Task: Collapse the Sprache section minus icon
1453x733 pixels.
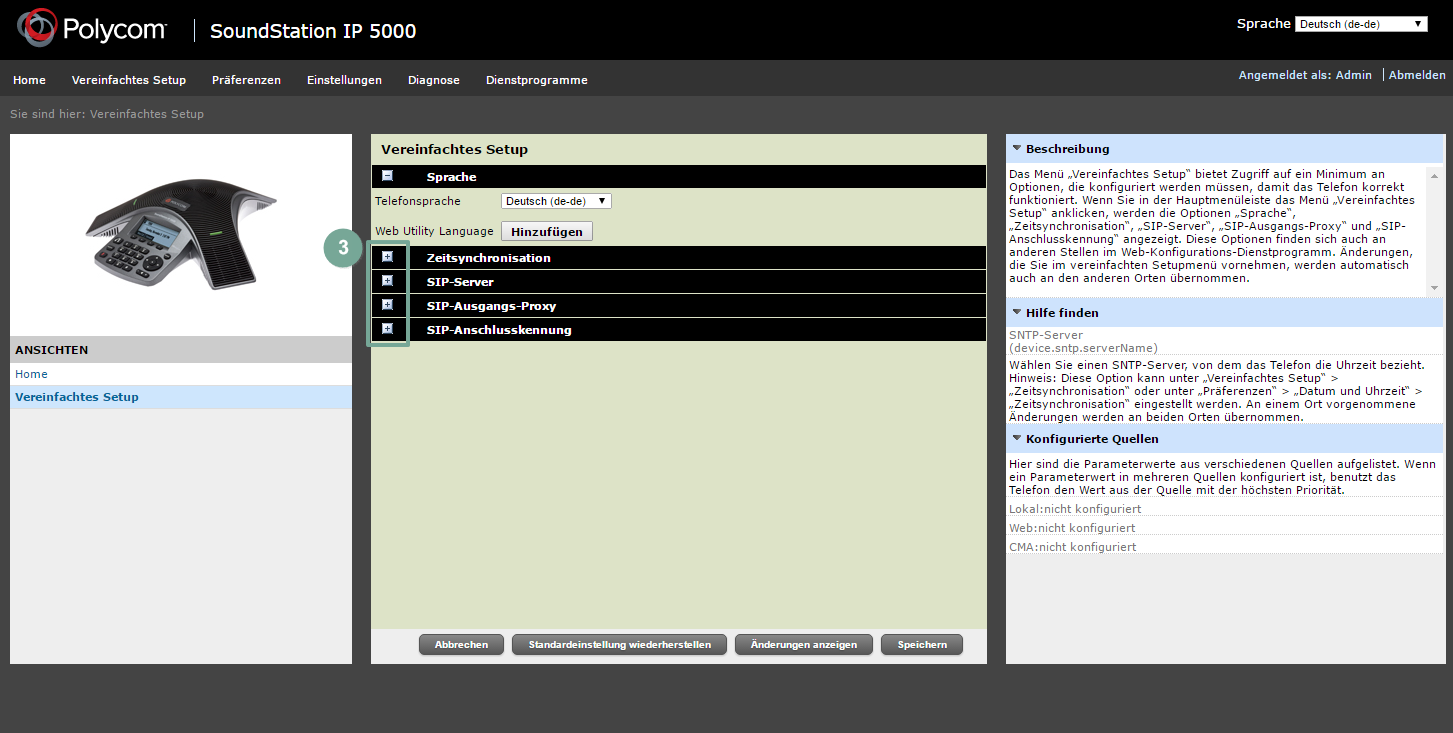Action: click(388, 176)
